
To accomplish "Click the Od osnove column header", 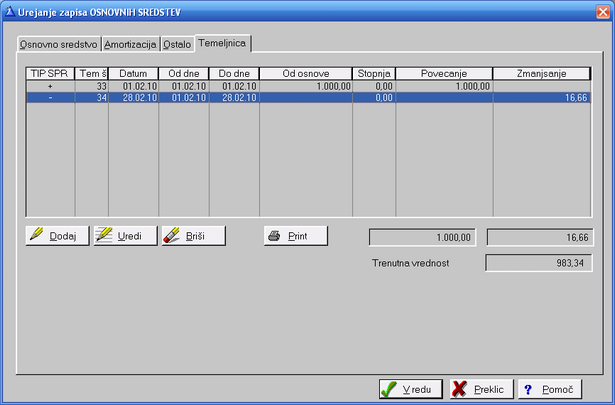I will [306, 74].
